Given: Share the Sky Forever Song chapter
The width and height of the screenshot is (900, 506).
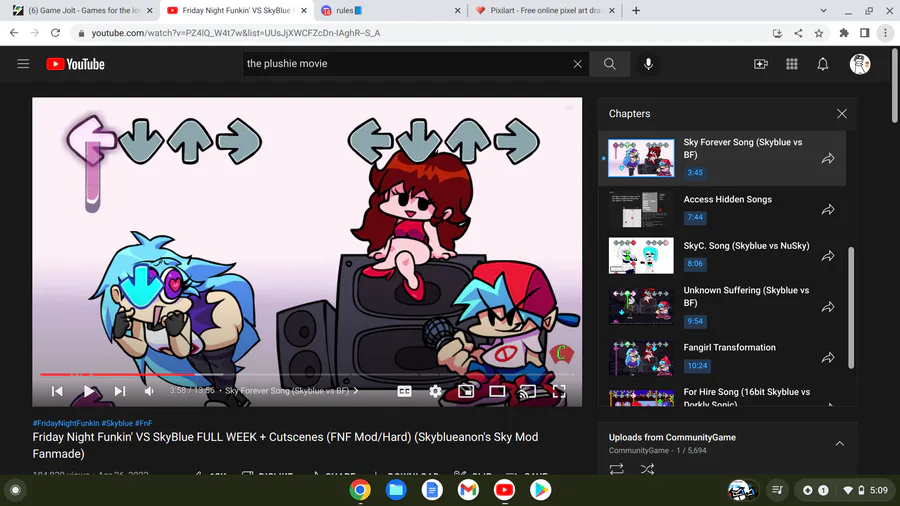Looking at the screenshot, I should pyautogui.click(x=828, y=158).
